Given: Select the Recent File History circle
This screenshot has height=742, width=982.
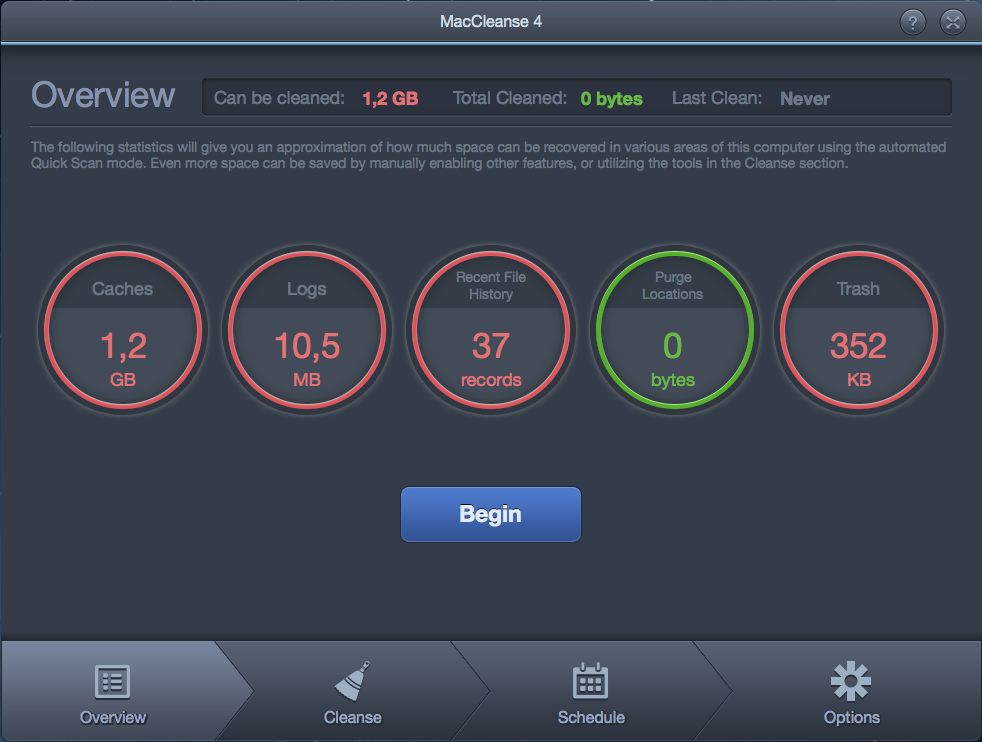Looking at the screenshot, I should tap(491, 330).
